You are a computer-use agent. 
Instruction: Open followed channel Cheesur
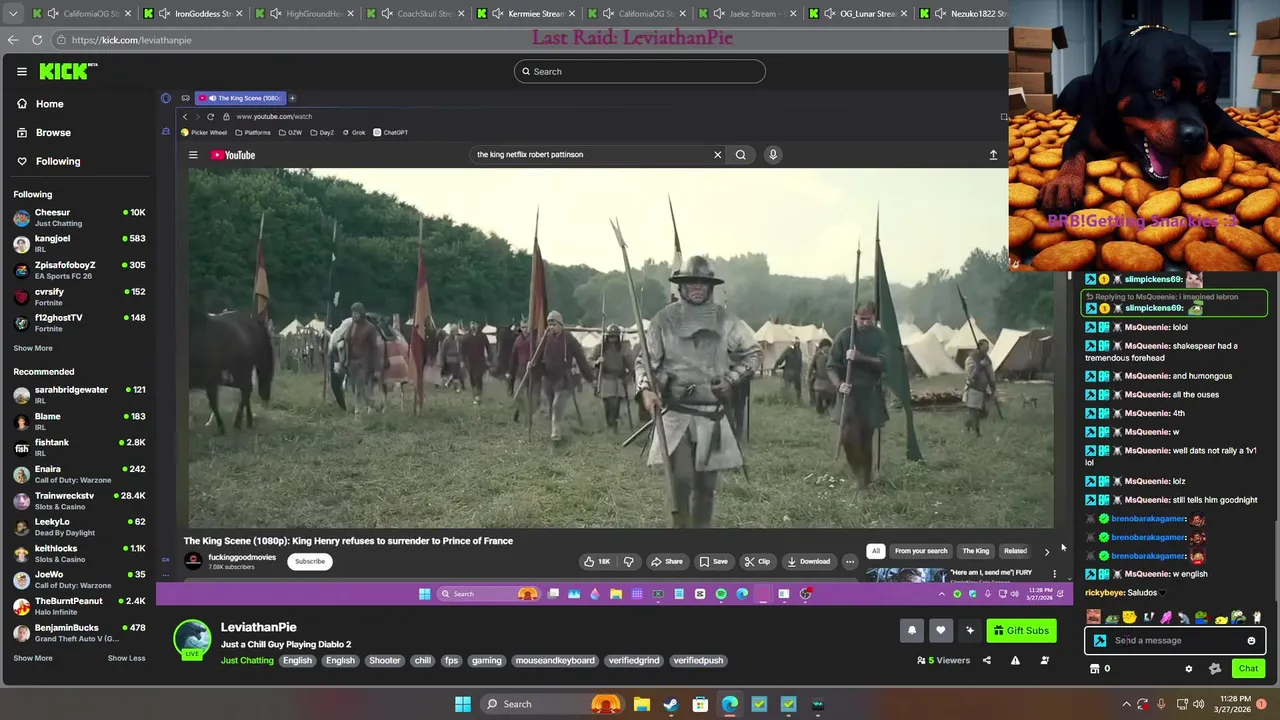pyautogui.click(x=79, y=217)
